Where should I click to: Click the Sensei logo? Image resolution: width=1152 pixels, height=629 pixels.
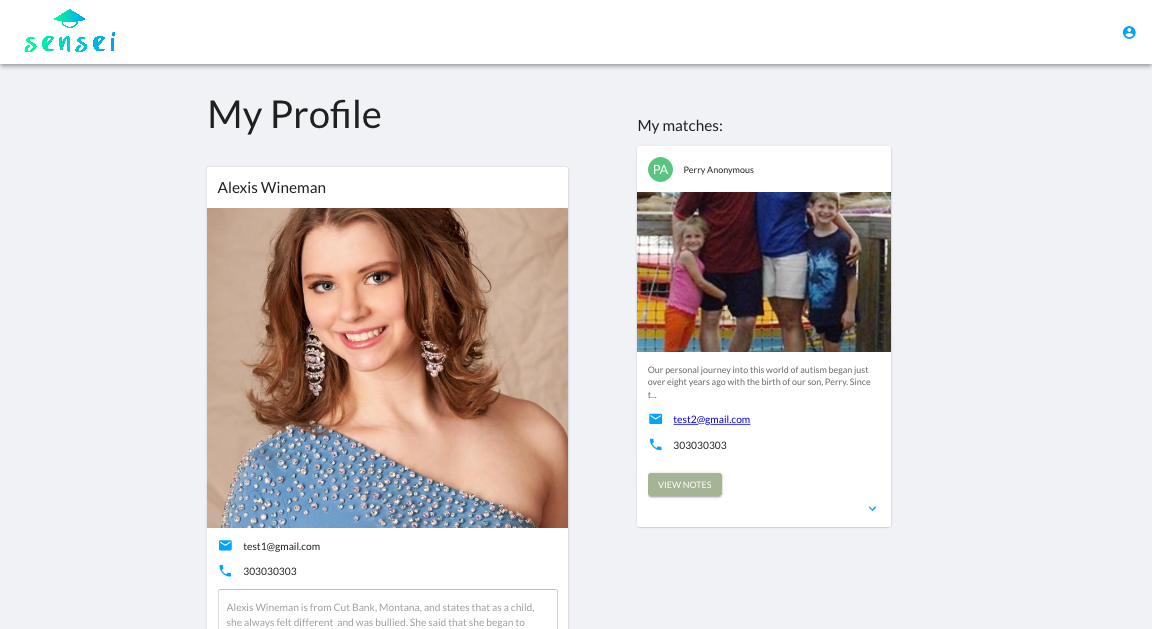tap(70, 32)
